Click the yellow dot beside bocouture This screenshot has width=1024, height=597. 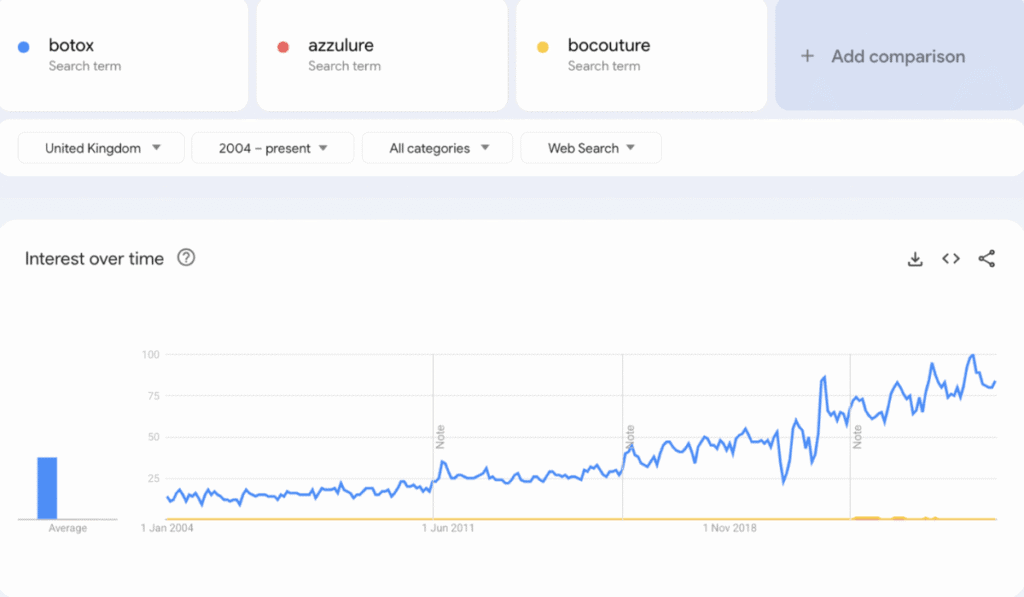543,47
